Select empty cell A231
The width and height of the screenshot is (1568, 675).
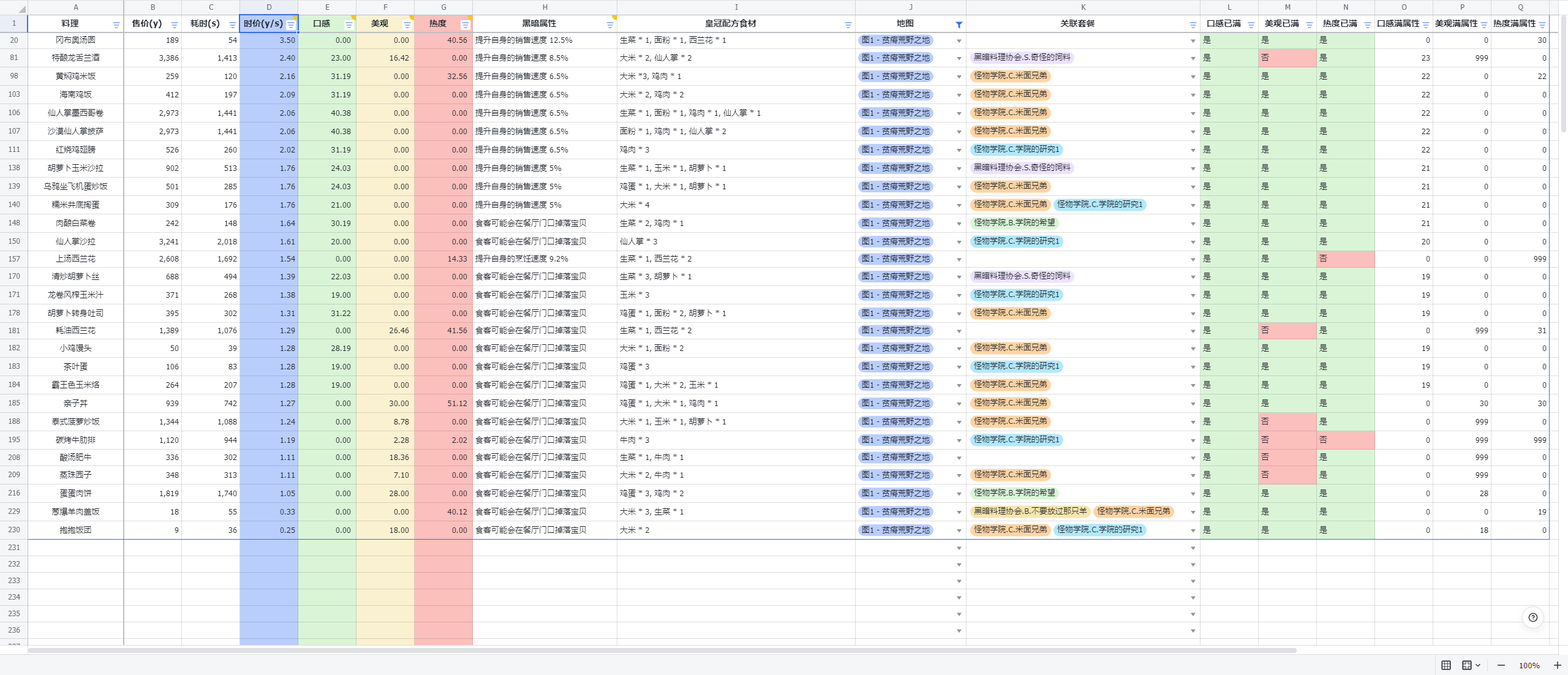tap(76, 548)
